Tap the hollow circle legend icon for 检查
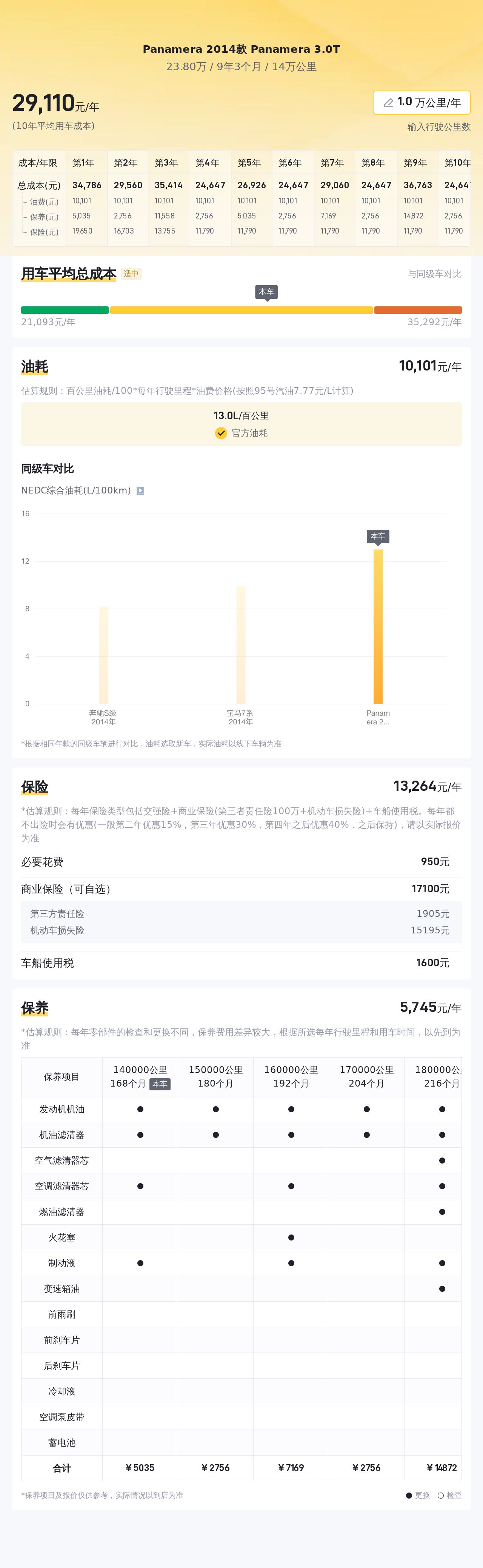The width and height of the screenshot is (483, 1568). (440, 1496)
